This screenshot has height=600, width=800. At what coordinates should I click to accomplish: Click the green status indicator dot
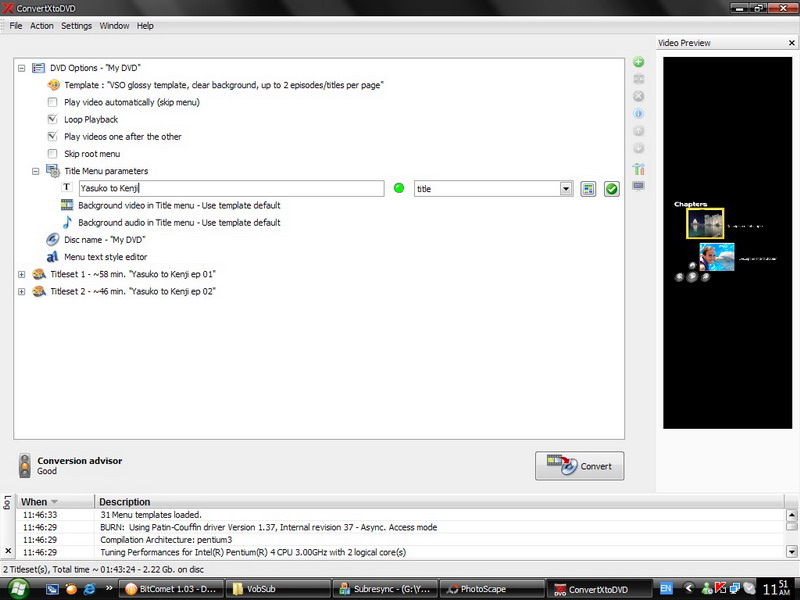click(399, 188)
